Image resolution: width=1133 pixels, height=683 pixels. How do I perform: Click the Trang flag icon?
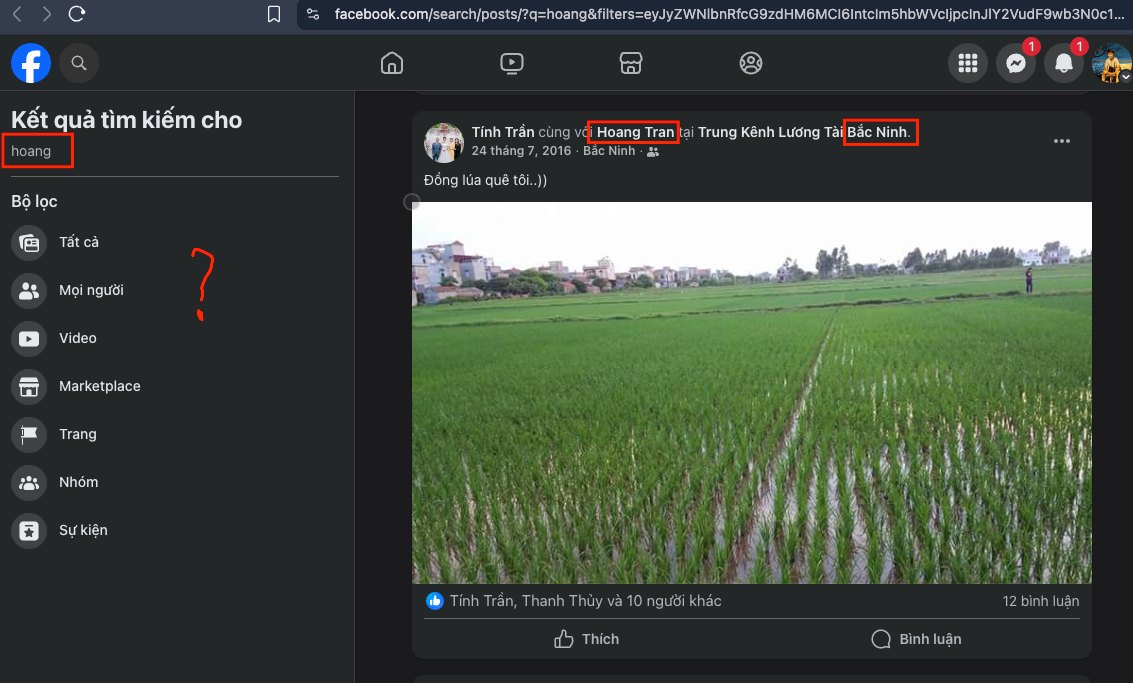point(29,434)
